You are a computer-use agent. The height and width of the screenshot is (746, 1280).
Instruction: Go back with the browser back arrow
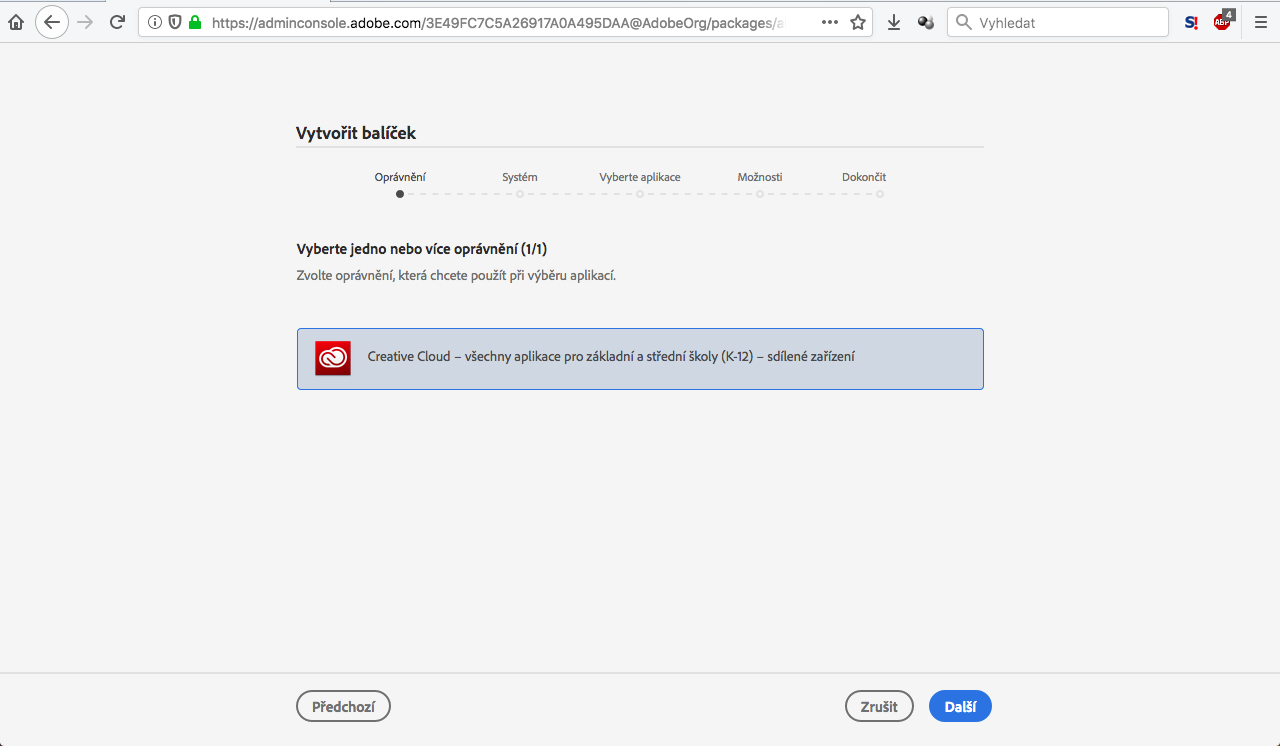(x=52, y=22)
